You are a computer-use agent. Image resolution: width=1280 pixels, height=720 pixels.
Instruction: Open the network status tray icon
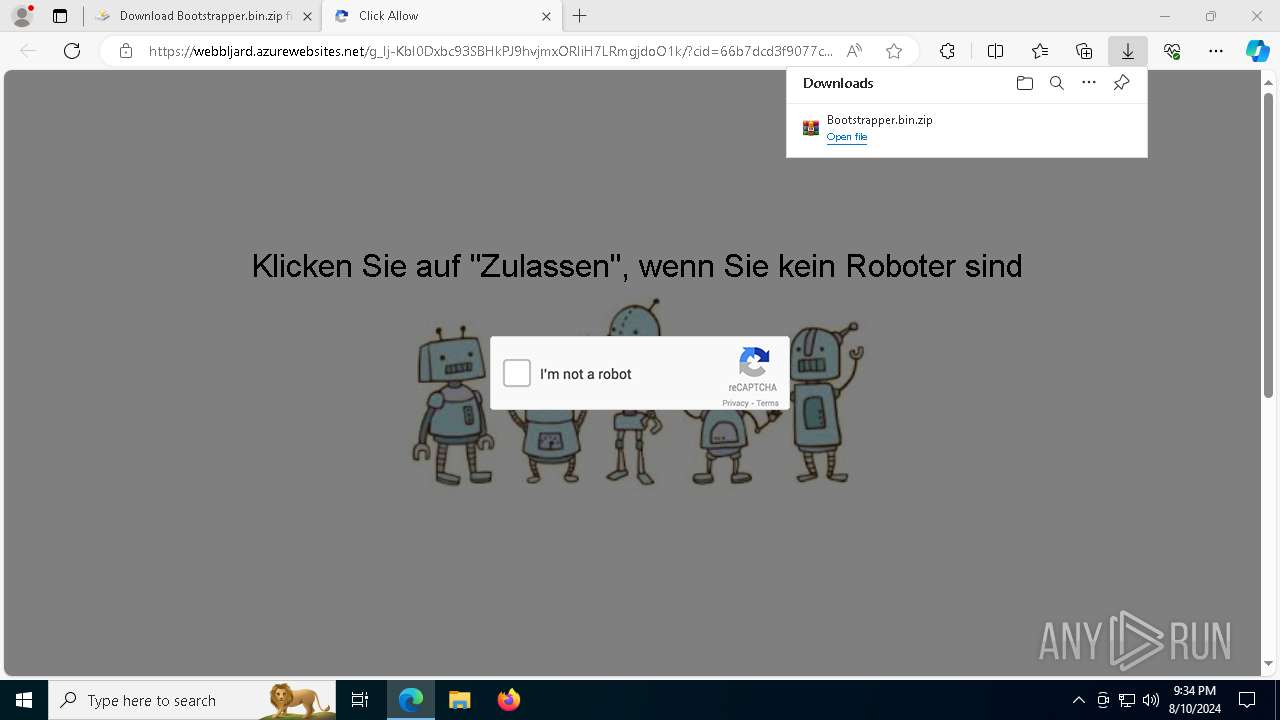[x=1127, y=700]
